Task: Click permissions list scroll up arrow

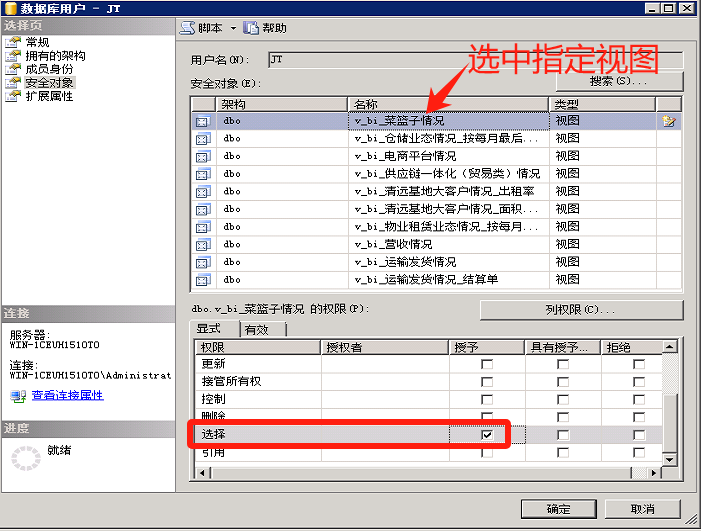Action: pos(669,347)
